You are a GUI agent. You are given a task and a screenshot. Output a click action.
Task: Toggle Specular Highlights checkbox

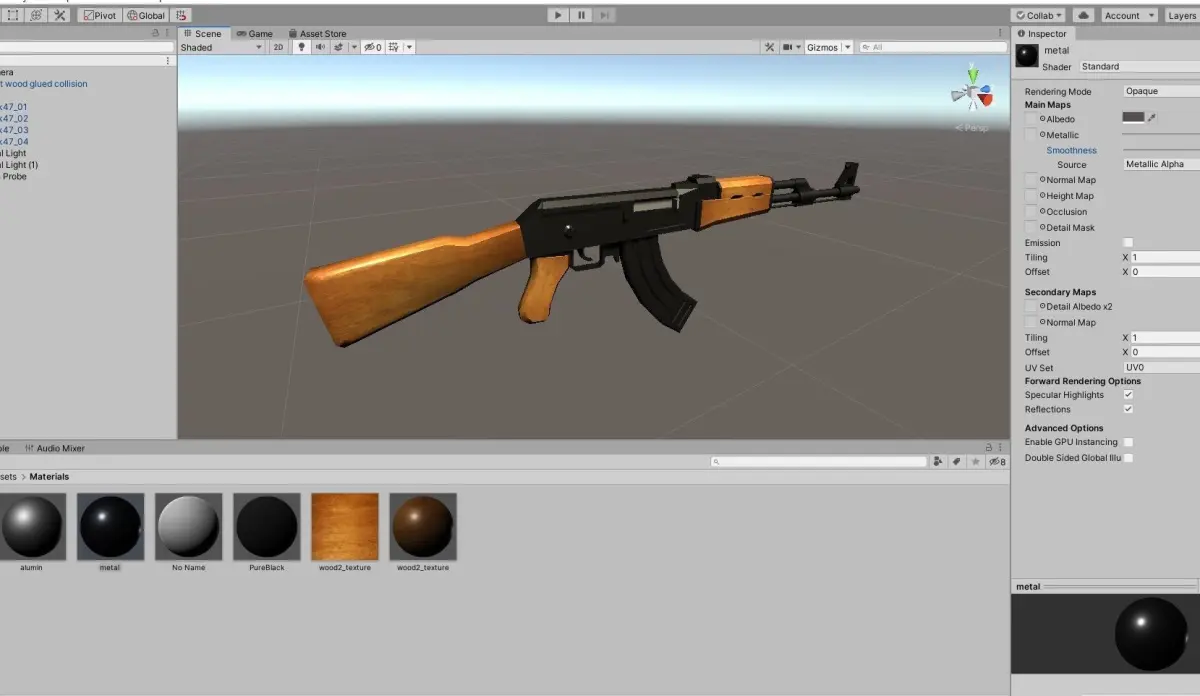click(x=1128, y=395)
